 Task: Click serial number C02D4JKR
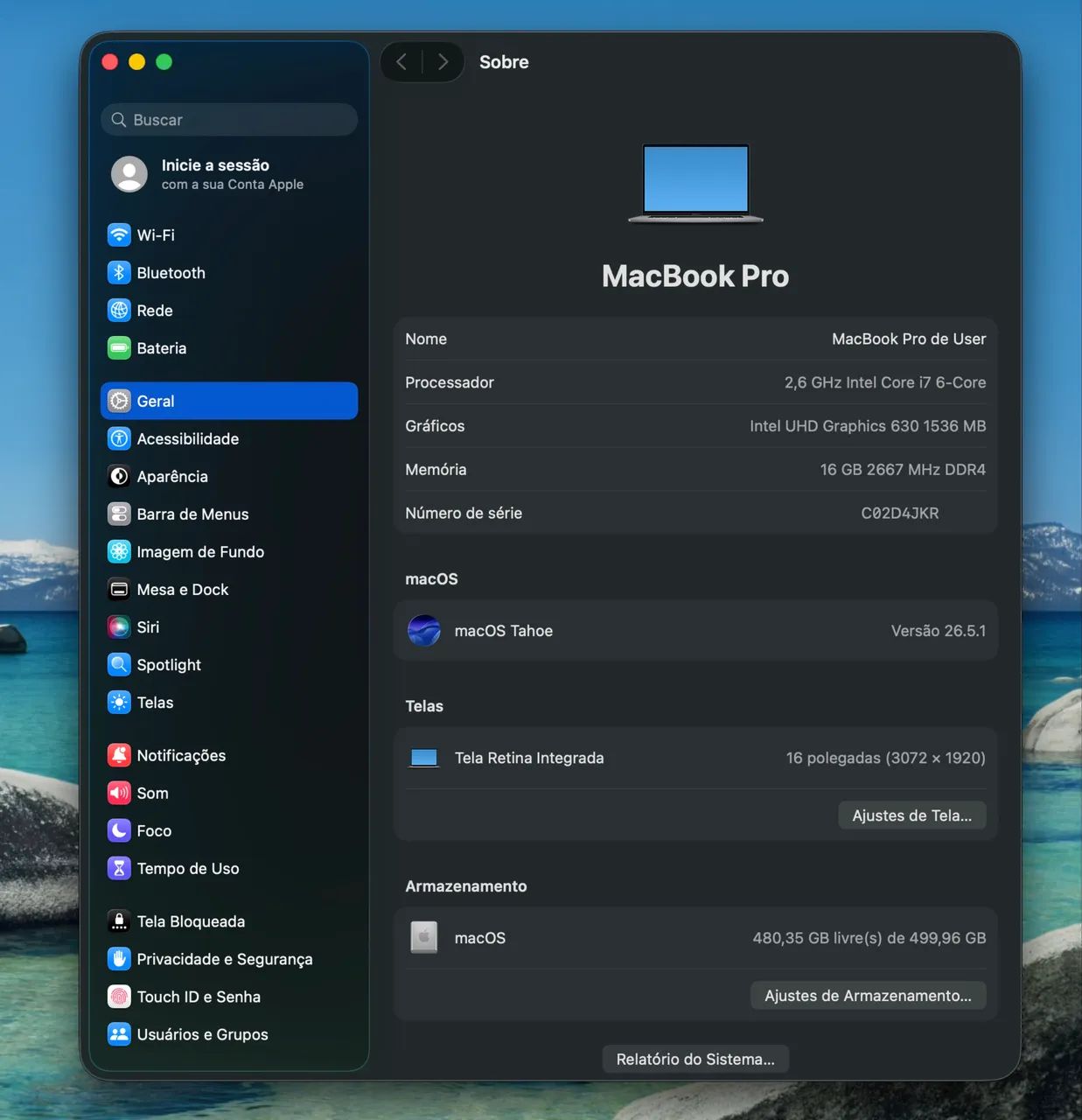pyautogui.click(x=899, y=513)
